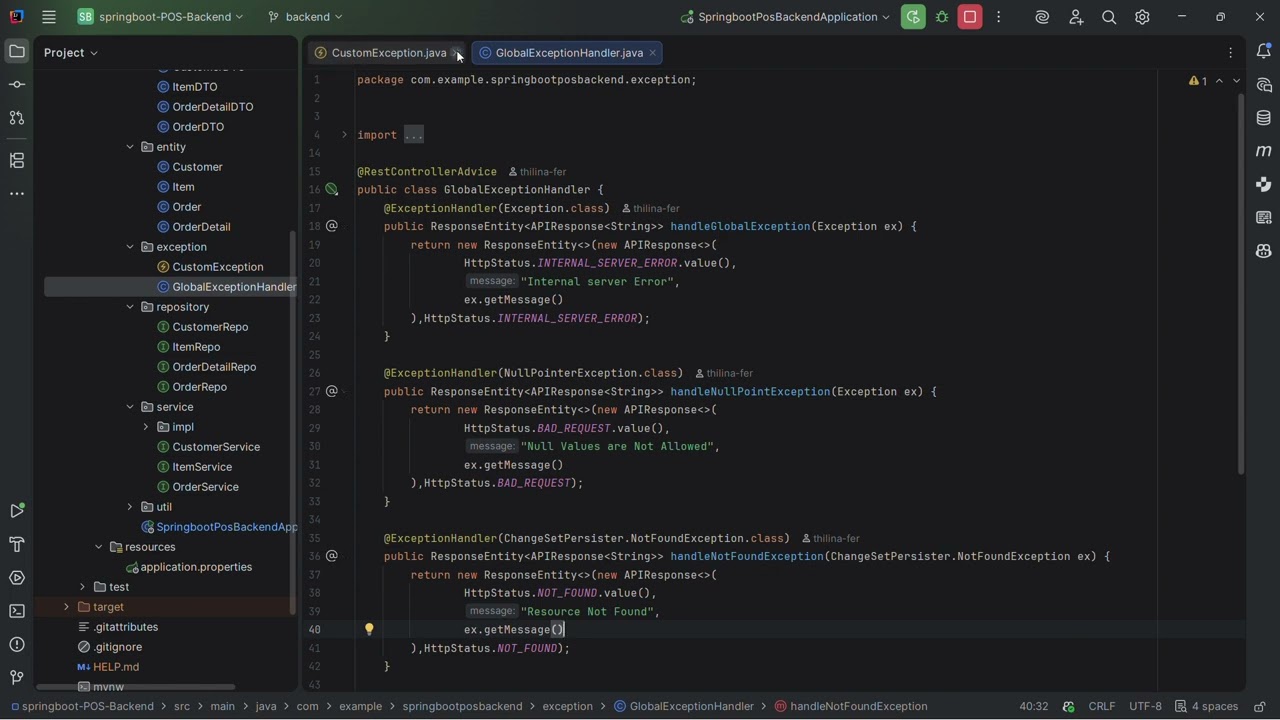The height and width of the screenshot is (720, 1280).
Task: Collapse the repository folder
Action: click(x=130, y=307)
